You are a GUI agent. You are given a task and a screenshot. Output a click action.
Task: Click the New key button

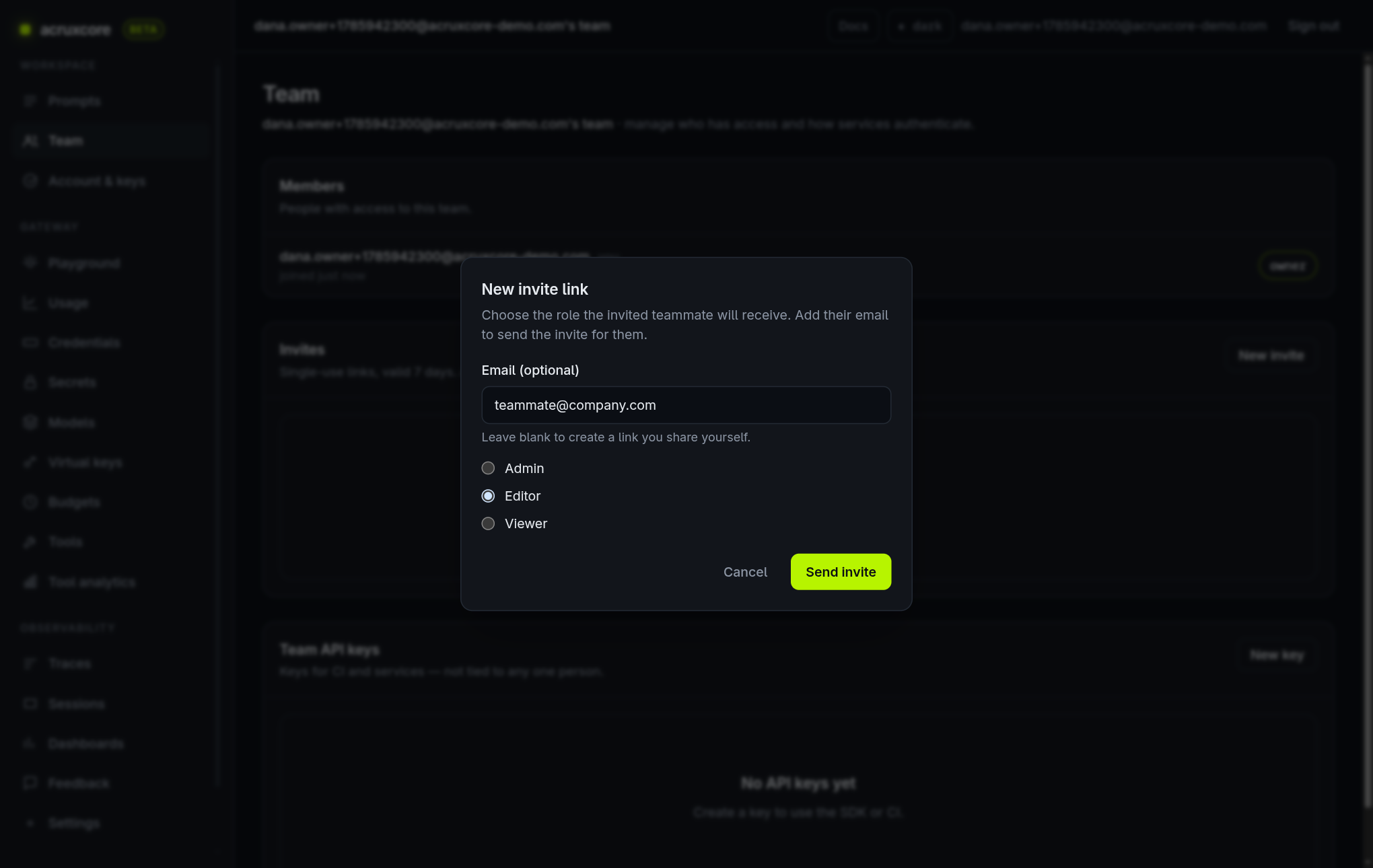pyautogui.click(x=1277, y=655)
